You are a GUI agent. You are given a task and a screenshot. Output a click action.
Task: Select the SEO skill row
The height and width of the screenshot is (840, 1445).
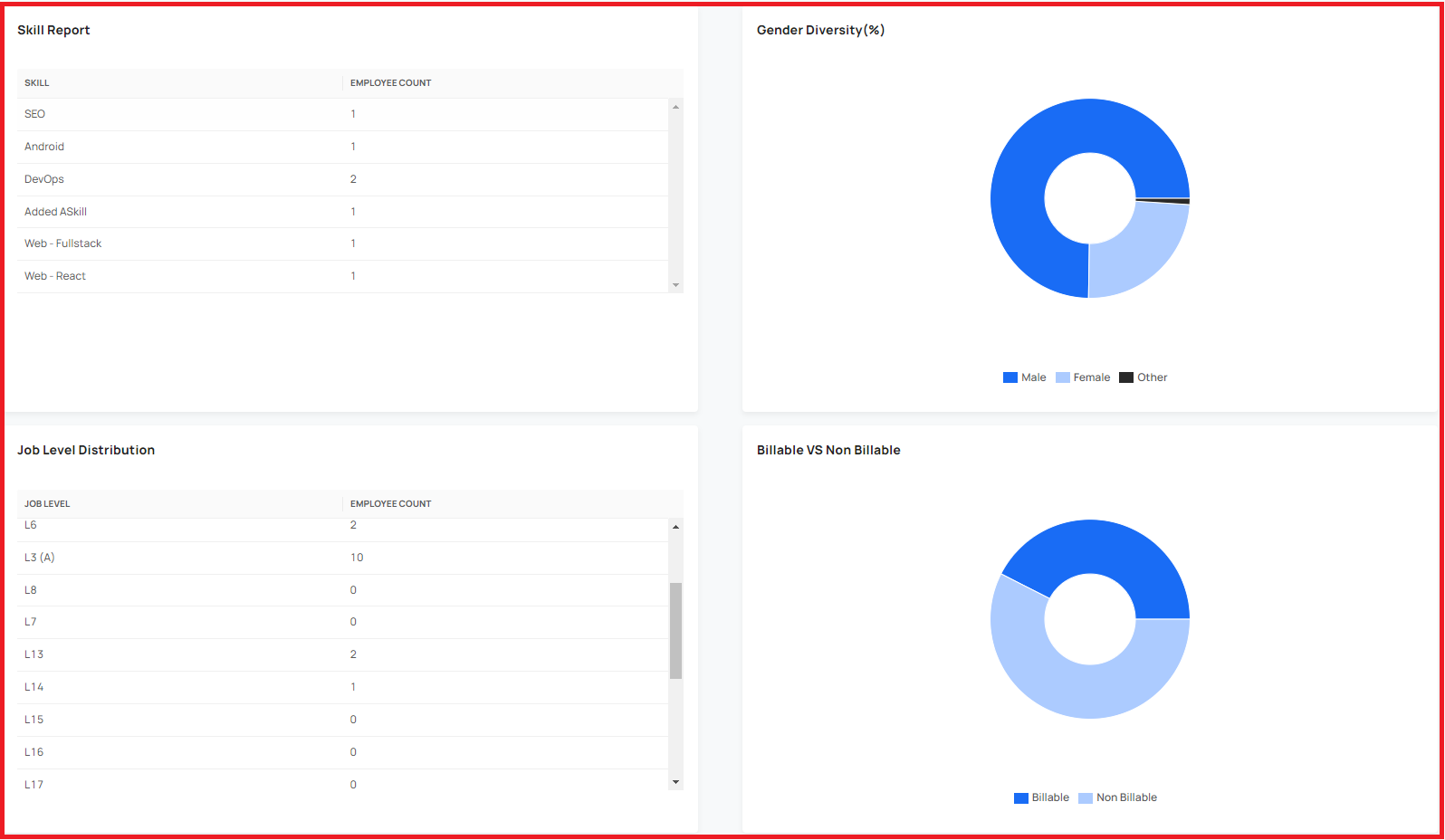[343, 114]
